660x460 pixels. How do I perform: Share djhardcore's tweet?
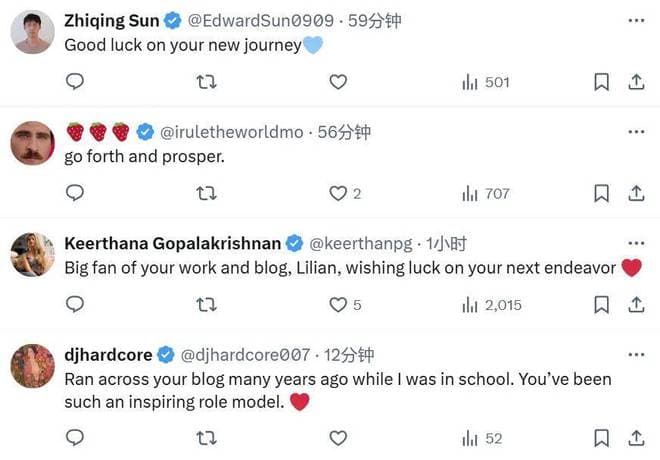tap(636, 437)
